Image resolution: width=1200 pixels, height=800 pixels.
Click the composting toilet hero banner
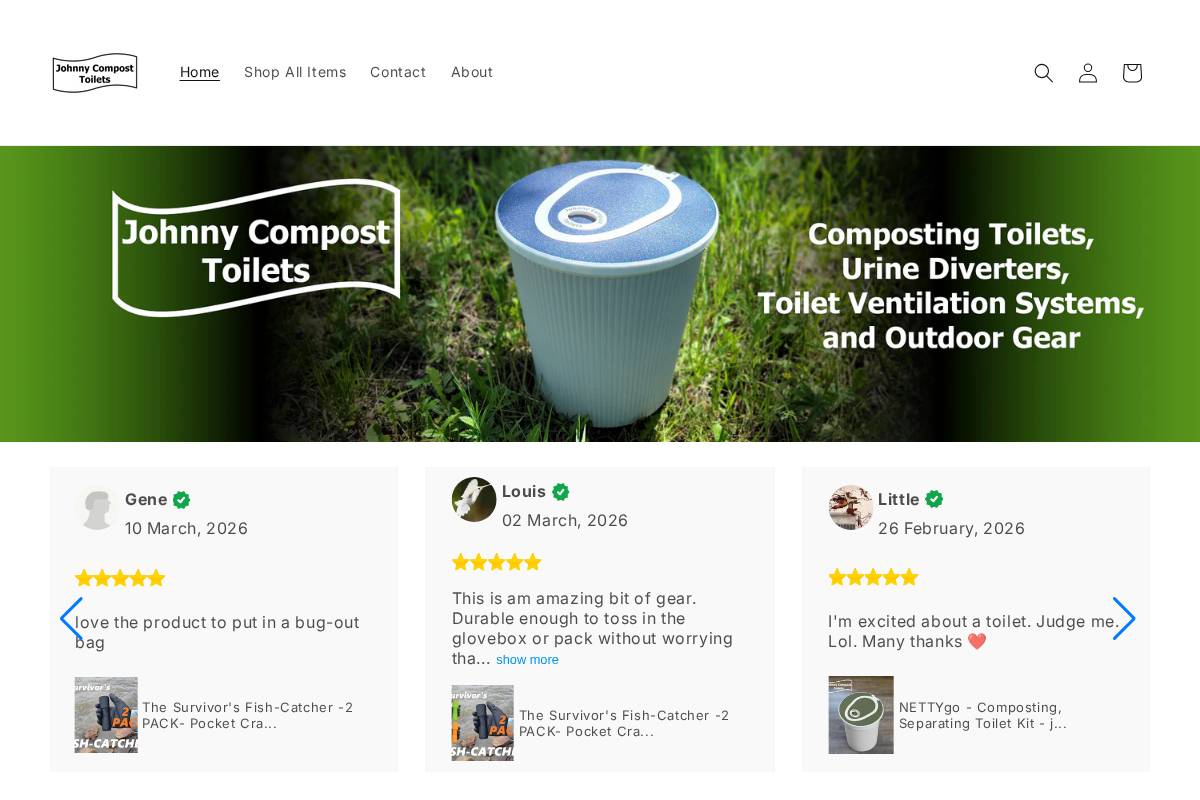tap(600, 293)
